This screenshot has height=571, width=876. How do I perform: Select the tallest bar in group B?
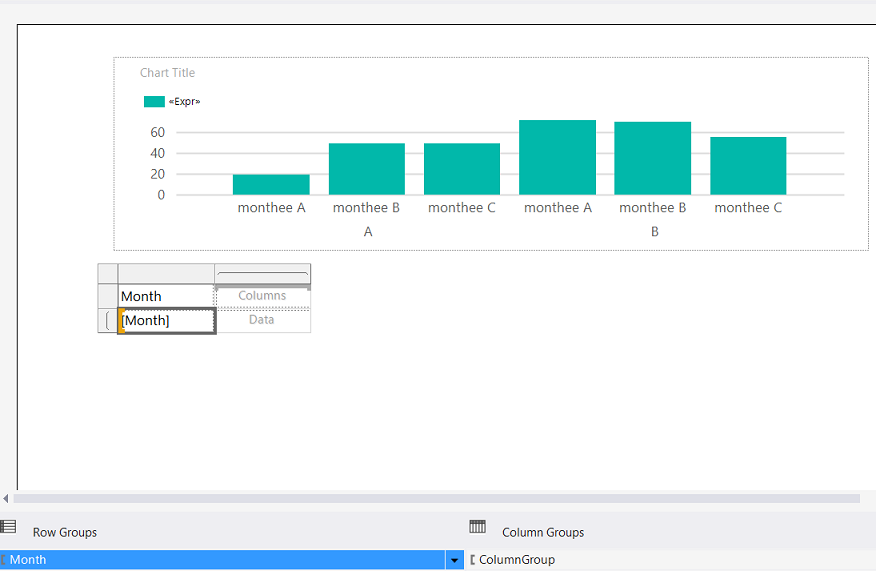[558, 158]
